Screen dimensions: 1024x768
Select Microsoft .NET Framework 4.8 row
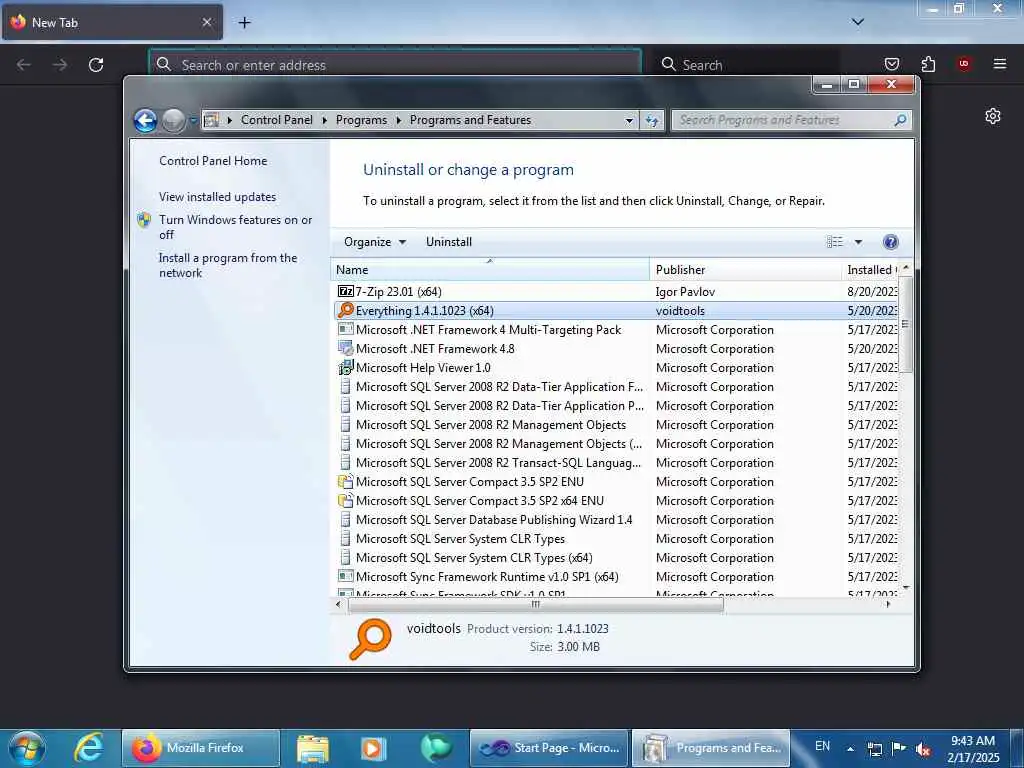(x=616, y=349)
